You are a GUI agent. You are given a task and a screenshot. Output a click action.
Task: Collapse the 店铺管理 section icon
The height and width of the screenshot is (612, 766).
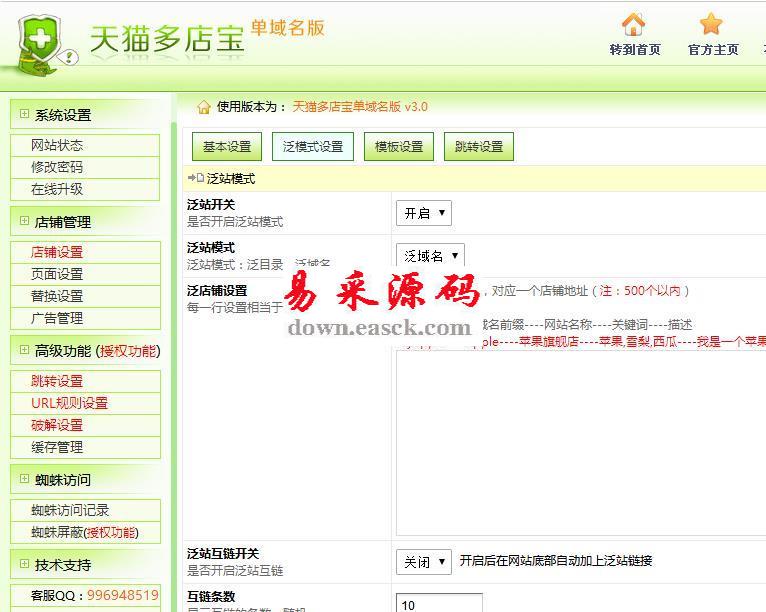[x=24, y=221]
